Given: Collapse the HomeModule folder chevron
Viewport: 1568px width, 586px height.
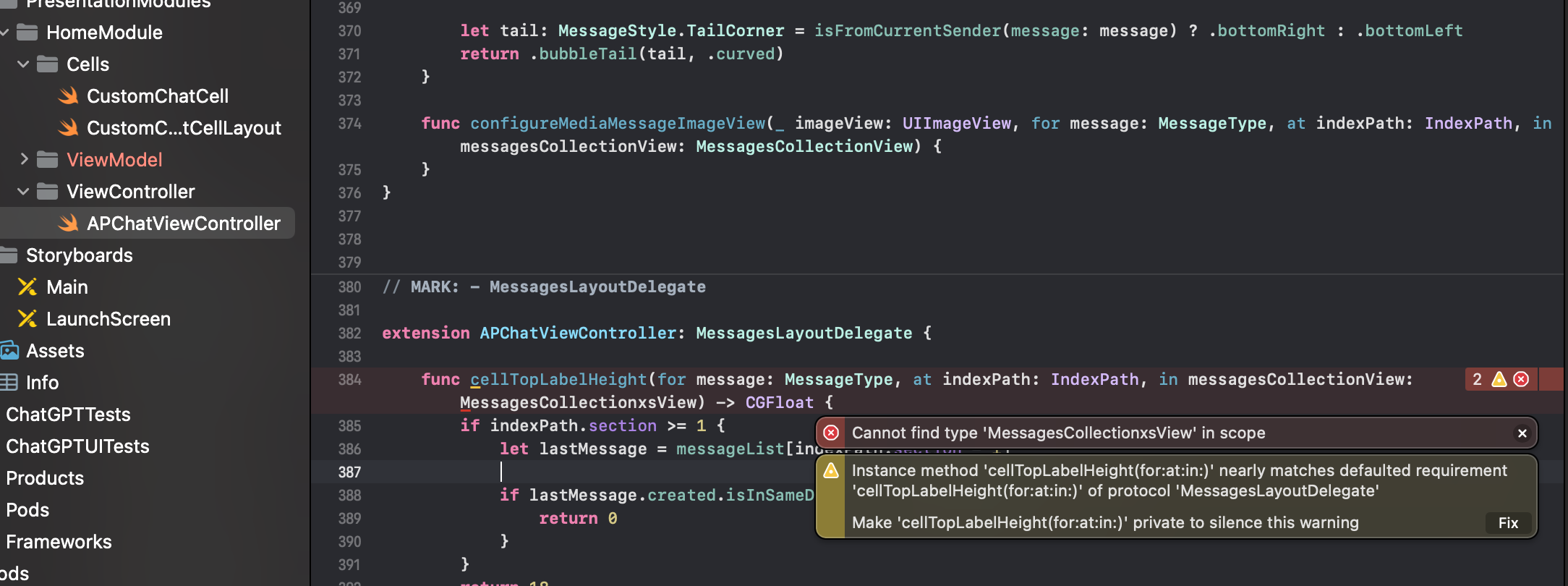Looking at the screenshot, I should pos(4,33).
